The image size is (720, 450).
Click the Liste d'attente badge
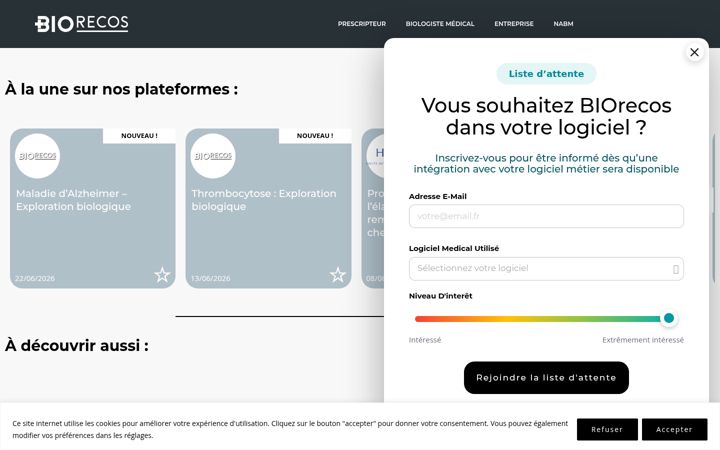[x=546, y=74]
